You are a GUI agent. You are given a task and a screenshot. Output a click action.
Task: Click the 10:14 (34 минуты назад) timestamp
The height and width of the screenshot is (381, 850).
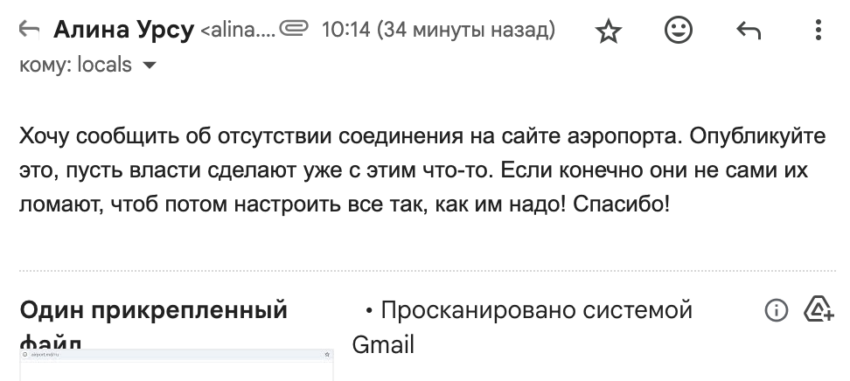pos(438,30)
